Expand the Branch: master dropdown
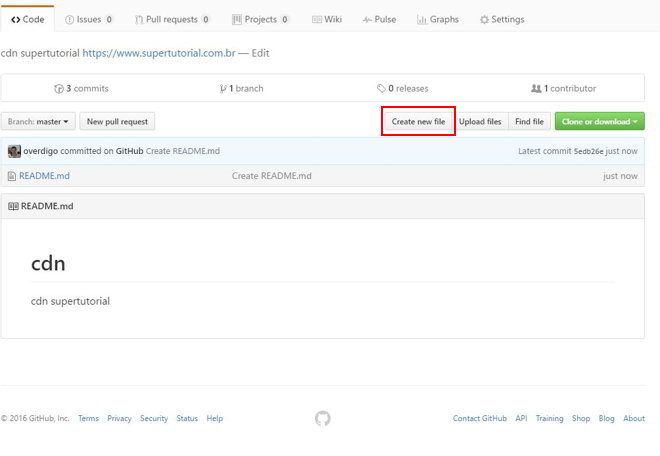Viewport: 660px width, 456px height. click(x=38, y=121)
